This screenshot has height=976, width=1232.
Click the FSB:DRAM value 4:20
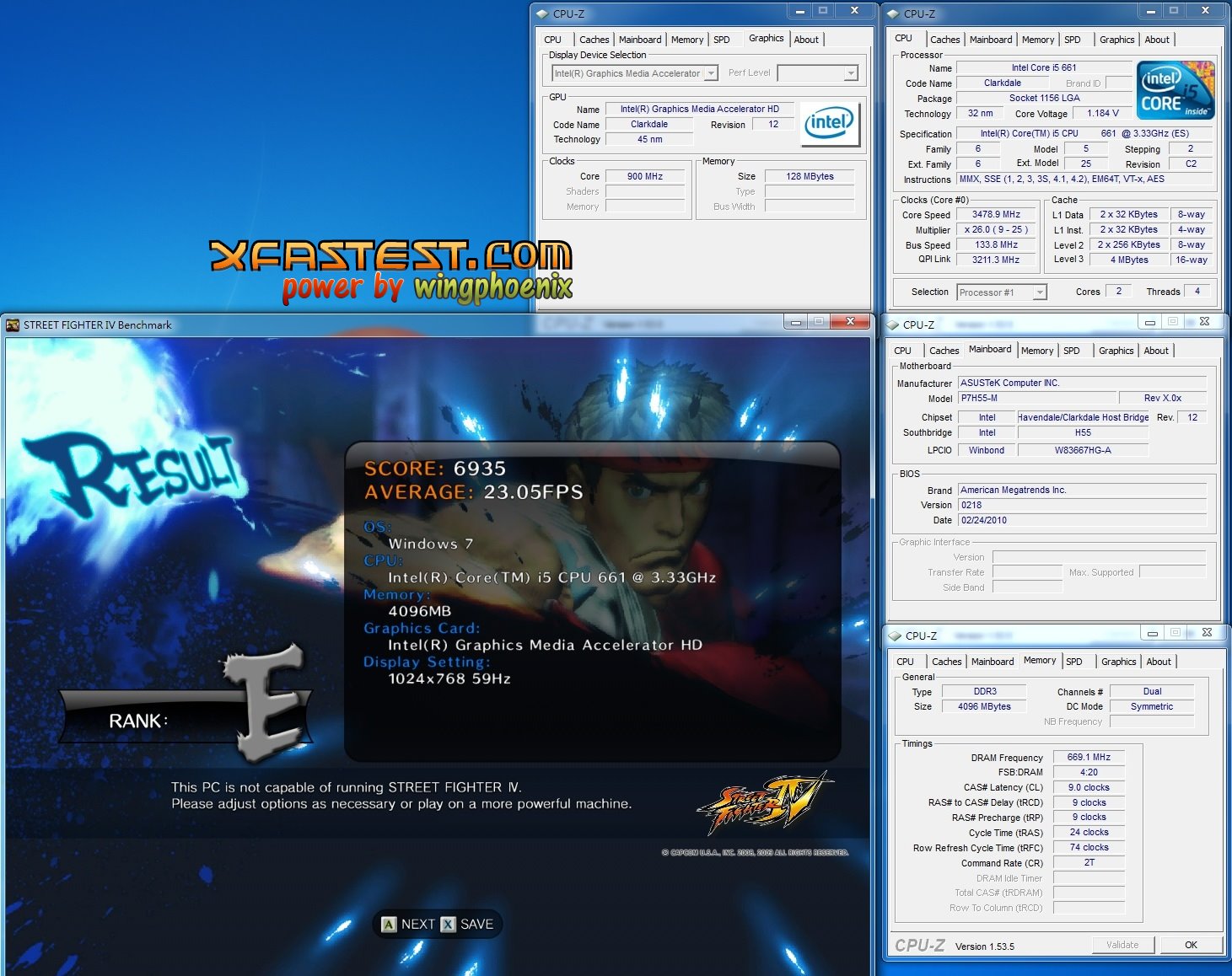tap(1089, 772)
